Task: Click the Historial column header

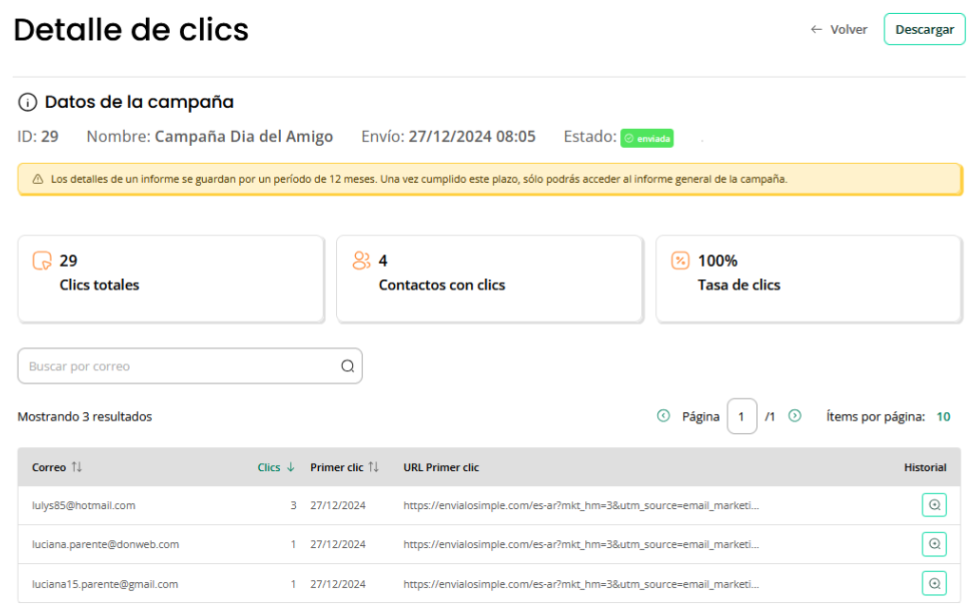Action: click(925, 467)
